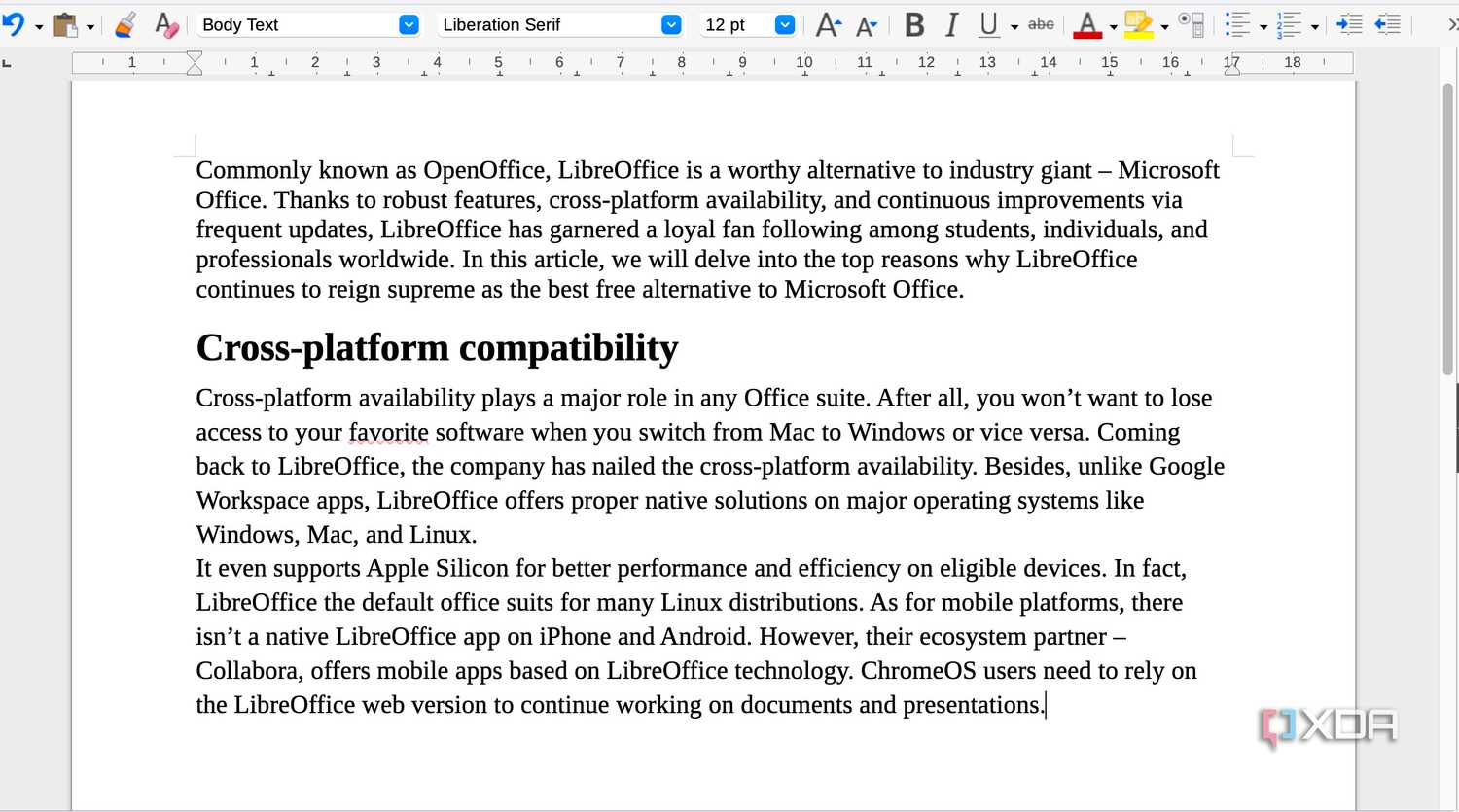Open highlighting color palette dropdown
Image resolution: width=1459 pixels, height=812 pixels.
[1164, 26]
